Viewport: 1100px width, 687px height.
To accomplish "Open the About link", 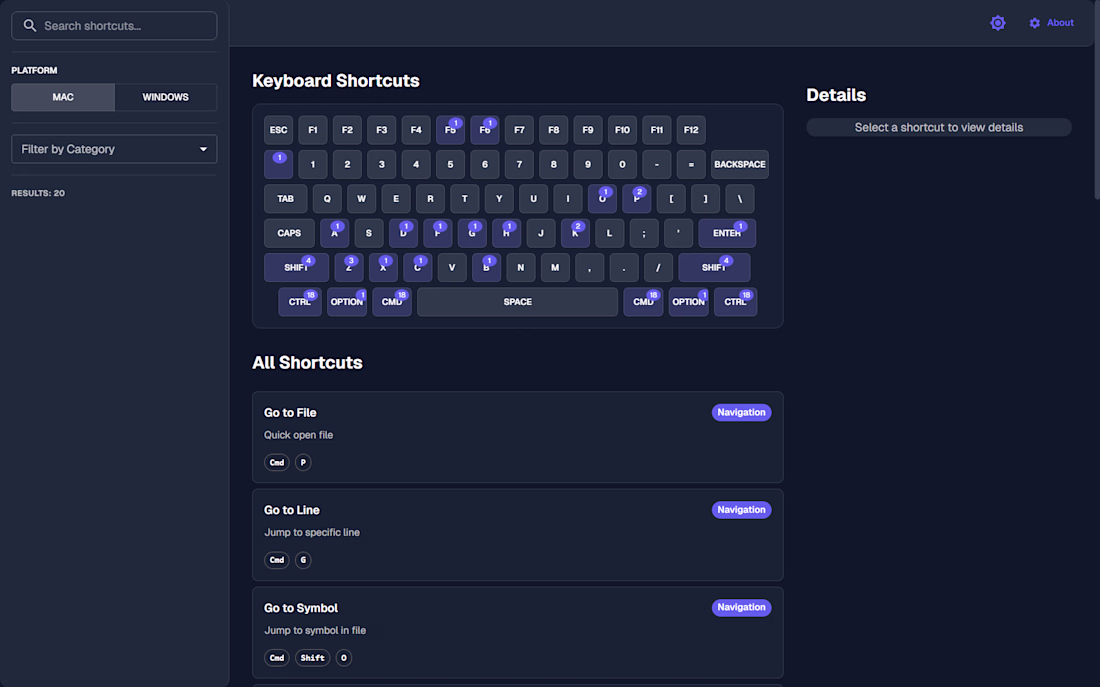I will click(1060, 23).
